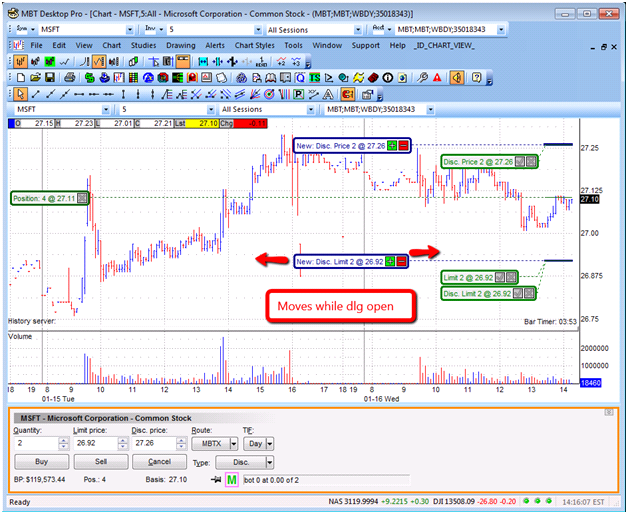Select the bar chart style icon
Viewport: 628px width, 514px height.
tap(20, 61)
